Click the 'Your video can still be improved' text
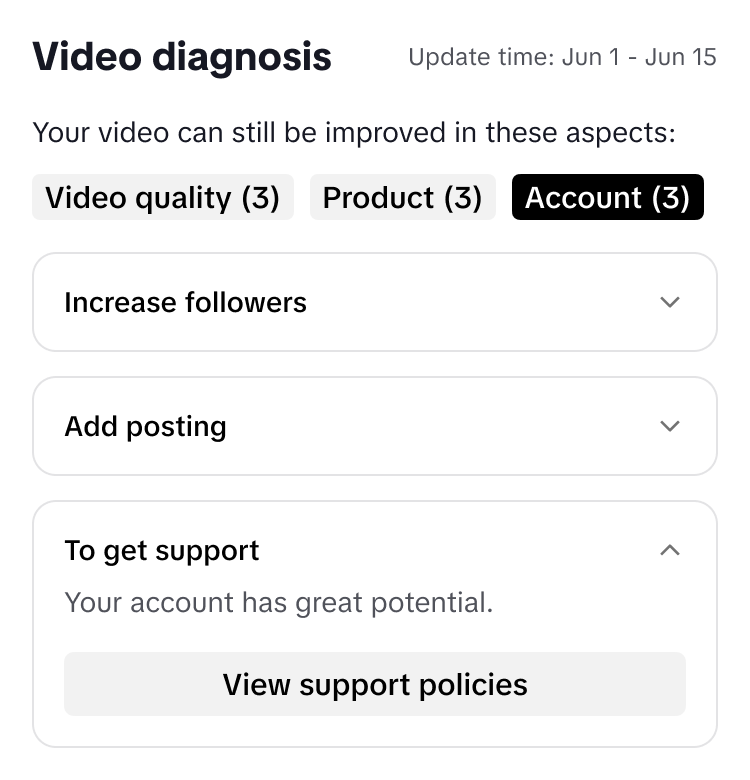This screenshot has width=750, height=780. [354, 133]
